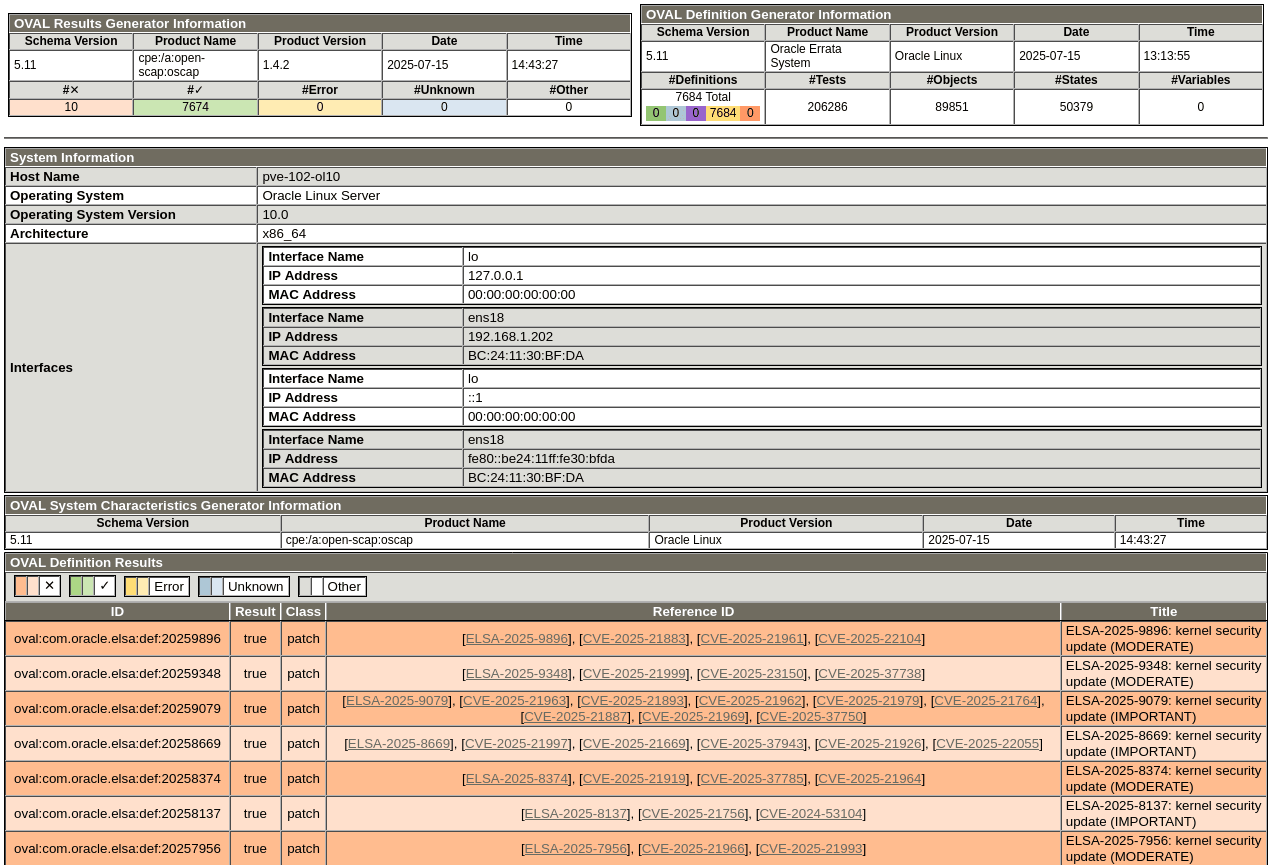Open the ELSA-2025-8374 advisory link
Screen dimensions: 1270x865
(x=517, y=779)
